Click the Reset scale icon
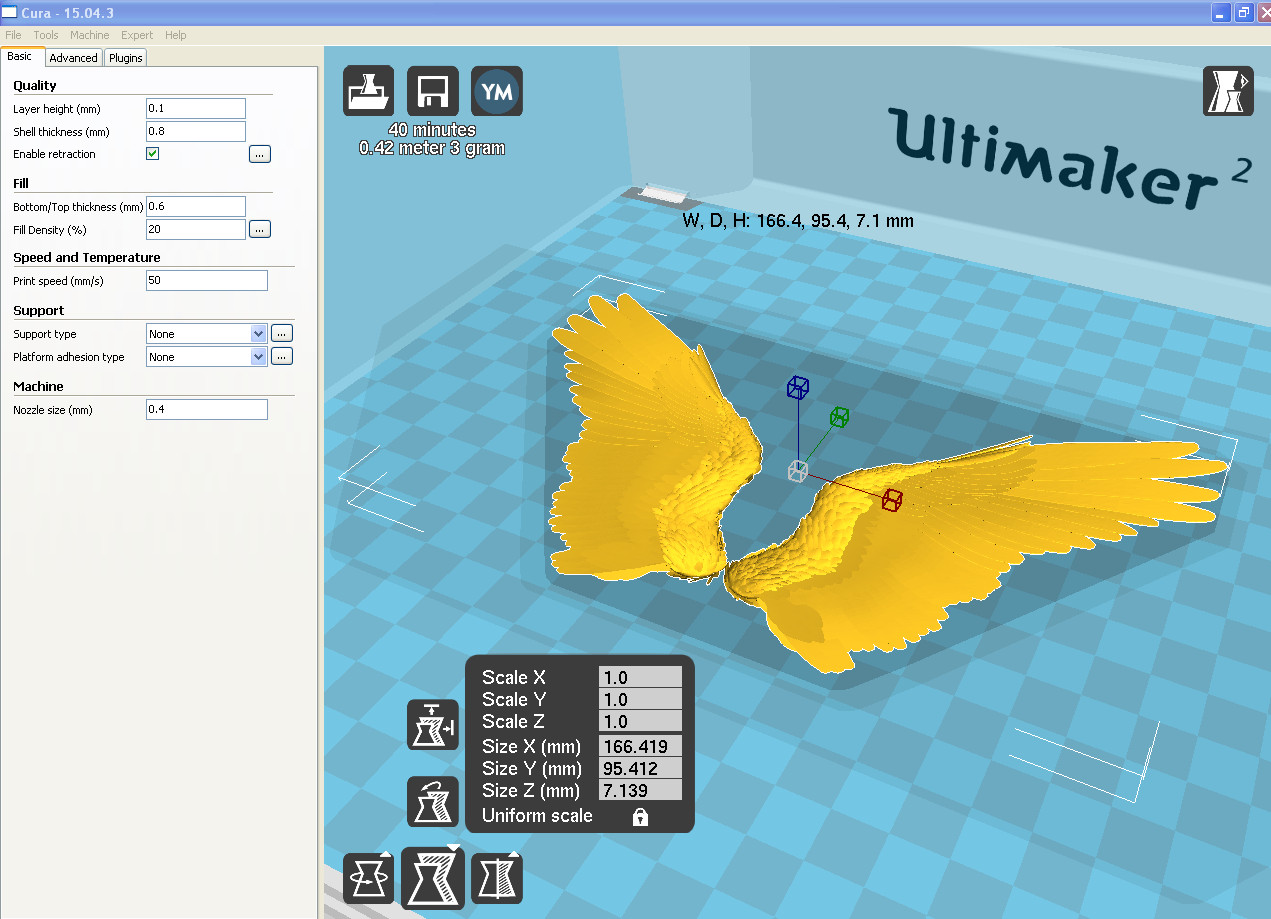Image resolution: width=1271 pixels, height=919 pixels. coord(433,802)
